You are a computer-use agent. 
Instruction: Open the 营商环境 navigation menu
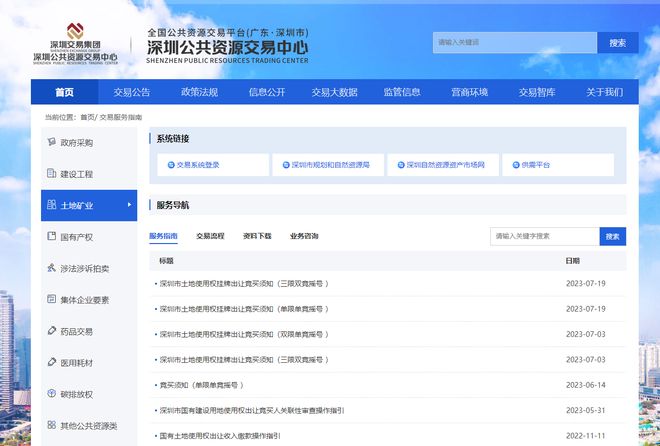click(x=469, y=92)
